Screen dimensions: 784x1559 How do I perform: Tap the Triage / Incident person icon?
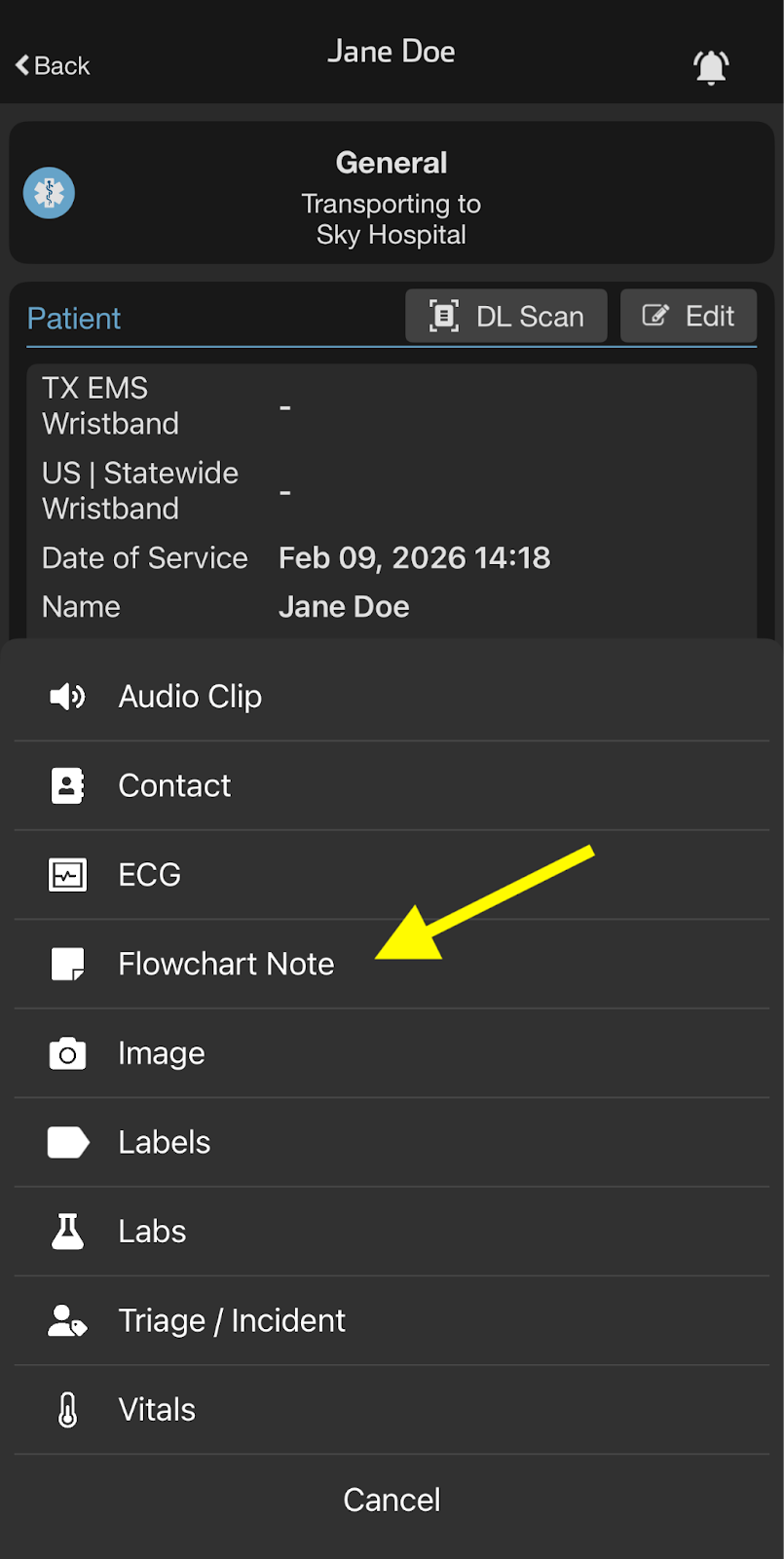click(67, 1321)
